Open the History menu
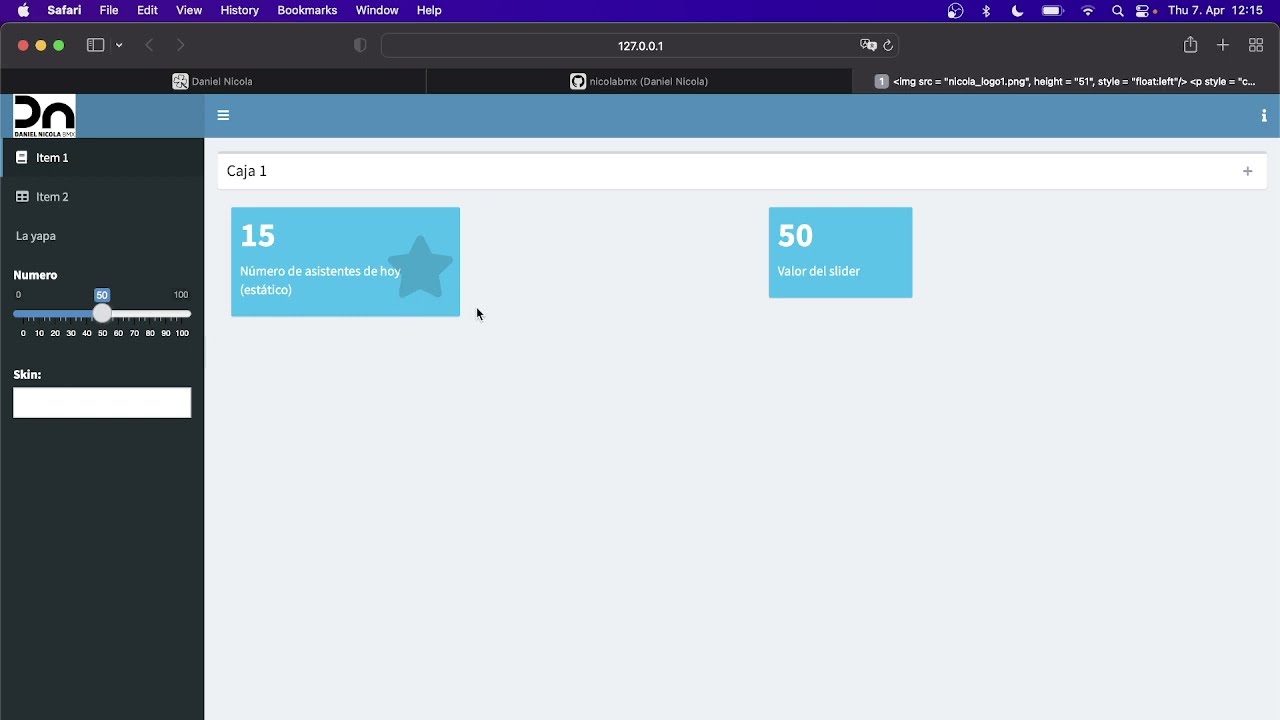The width and height of the screenshot is (1280, 720). coord(239,10)
